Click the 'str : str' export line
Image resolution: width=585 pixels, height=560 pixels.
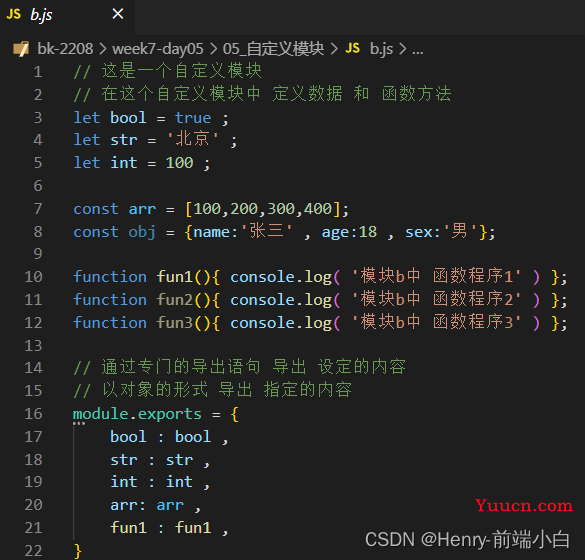point(160,460)
